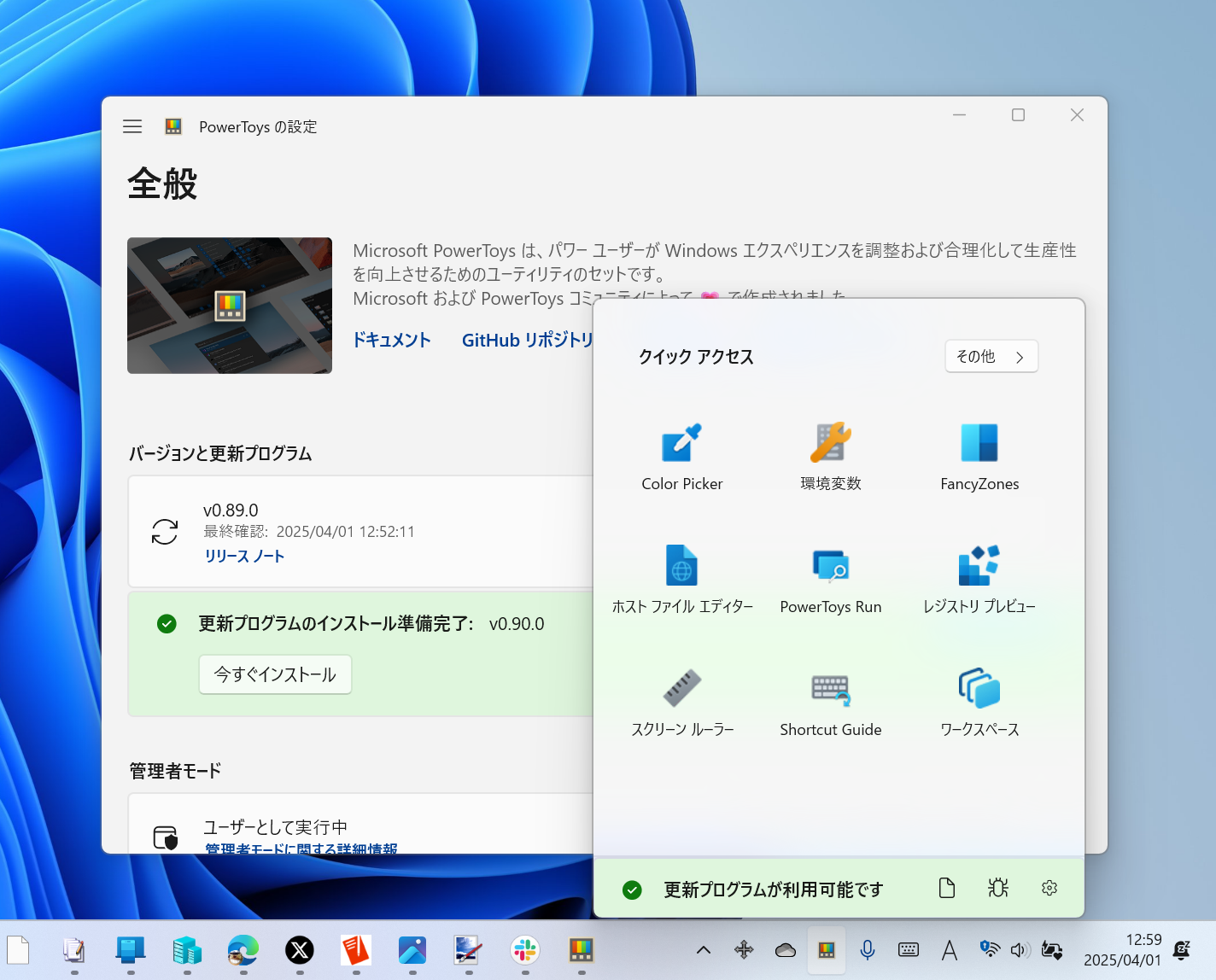Open the リリース ノート link
1216x980 pixels.
244,556
